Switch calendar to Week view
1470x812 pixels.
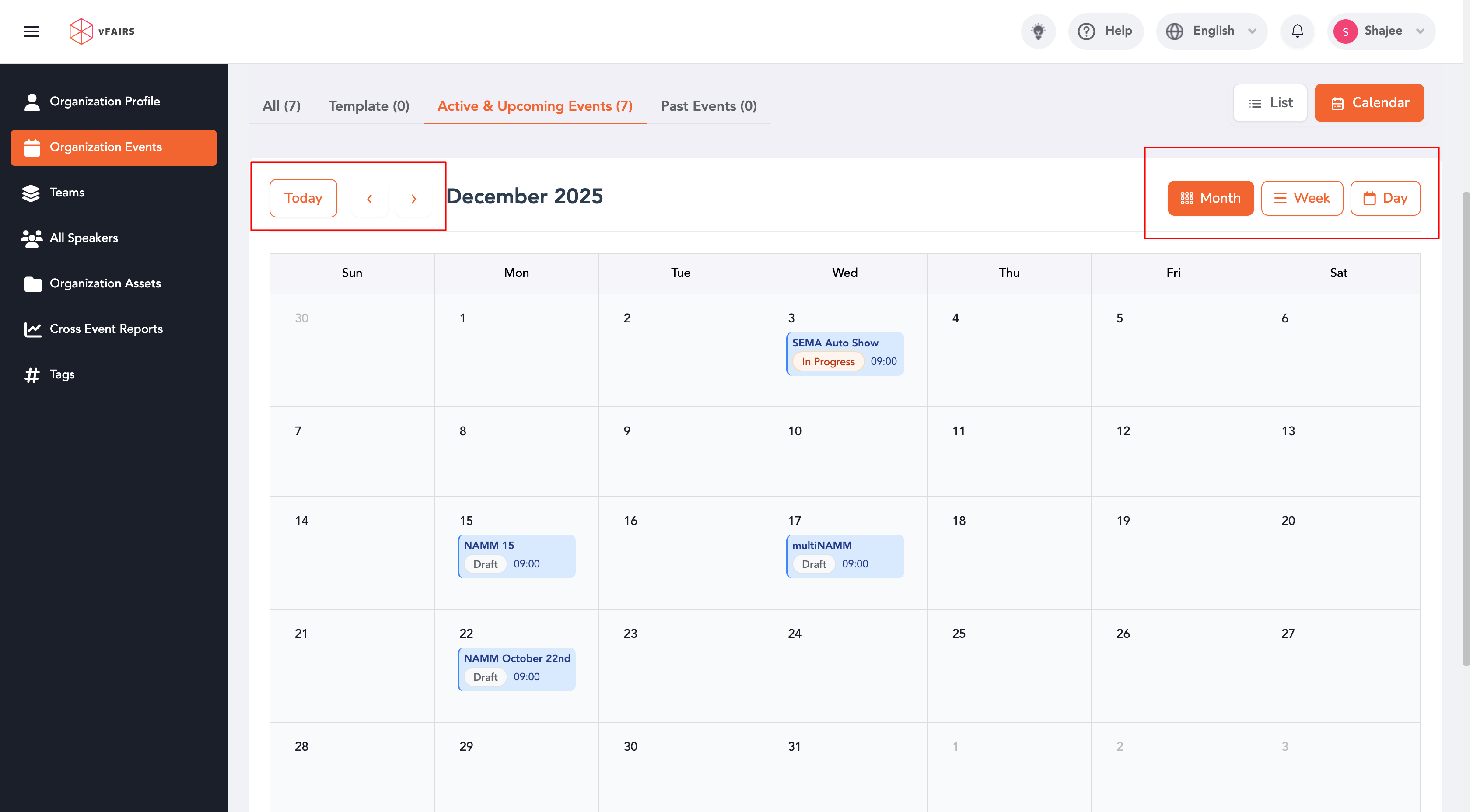click(1302, 198)
